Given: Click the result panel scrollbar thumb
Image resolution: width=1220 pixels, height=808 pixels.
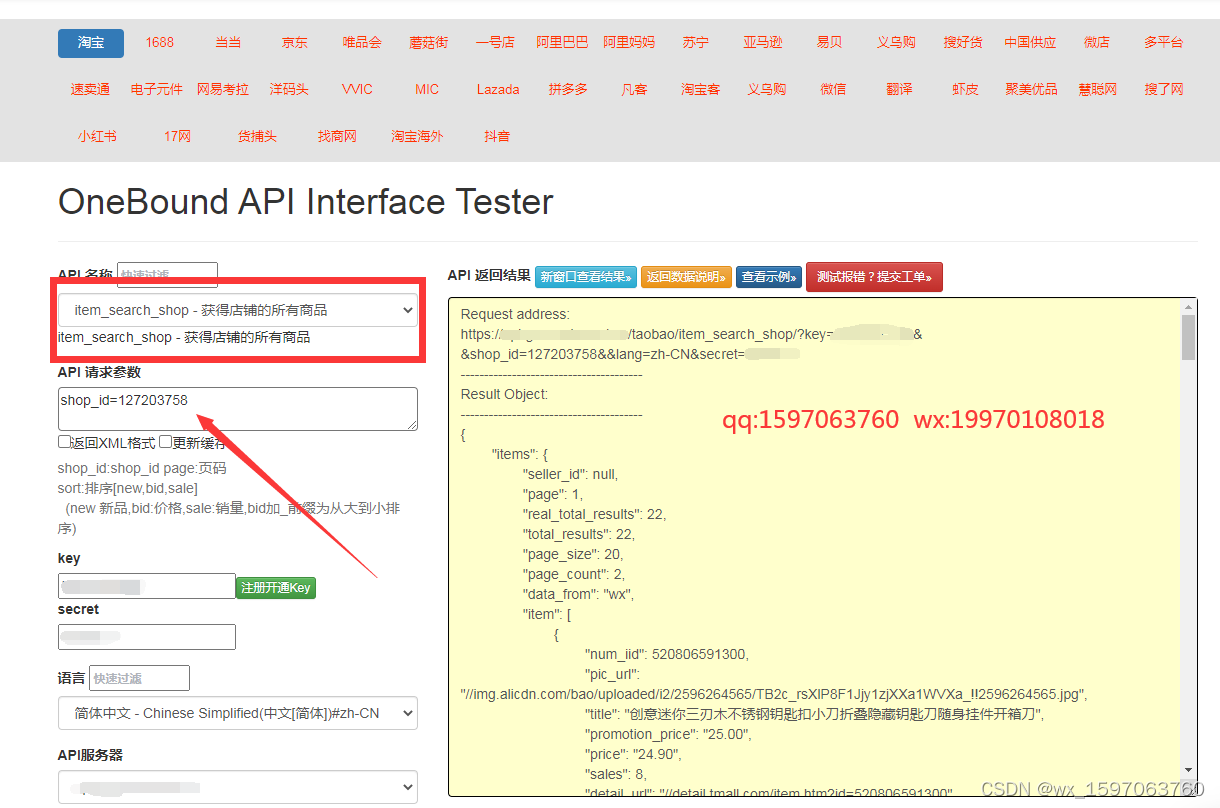Looking at the screenshot, I should point(1188,338).
